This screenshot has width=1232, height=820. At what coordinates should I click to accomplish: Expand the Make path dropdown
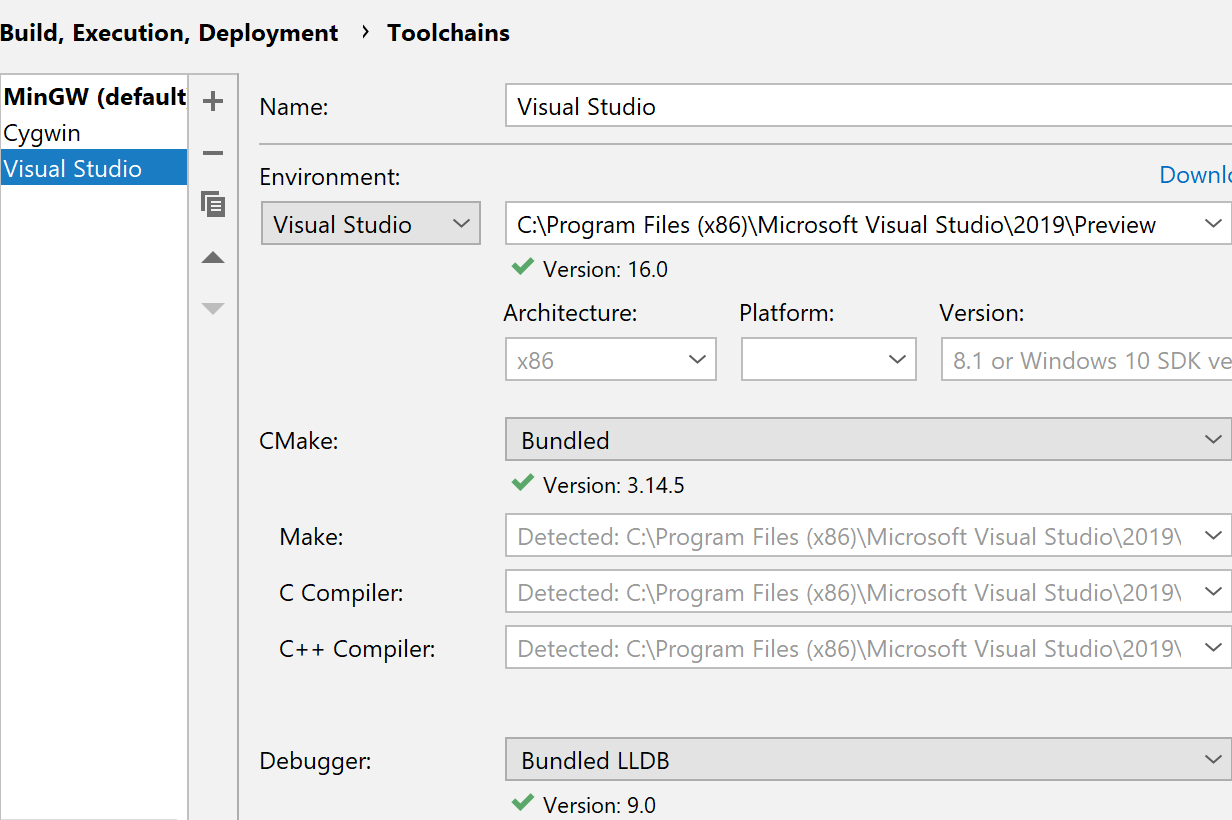(x=1214, y=537)
